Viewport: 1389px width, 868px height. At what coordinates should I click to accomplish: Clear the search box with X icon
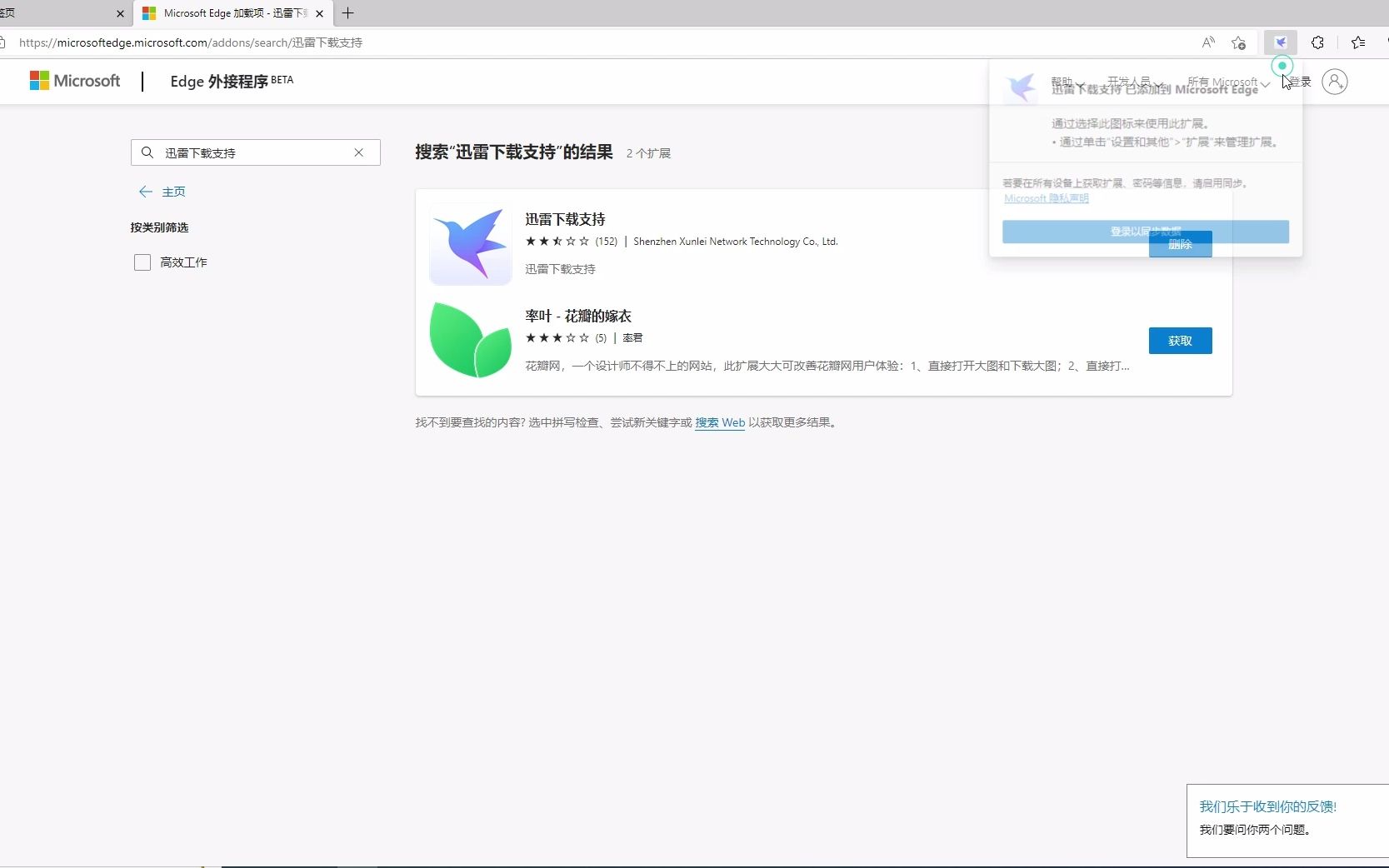359,152
